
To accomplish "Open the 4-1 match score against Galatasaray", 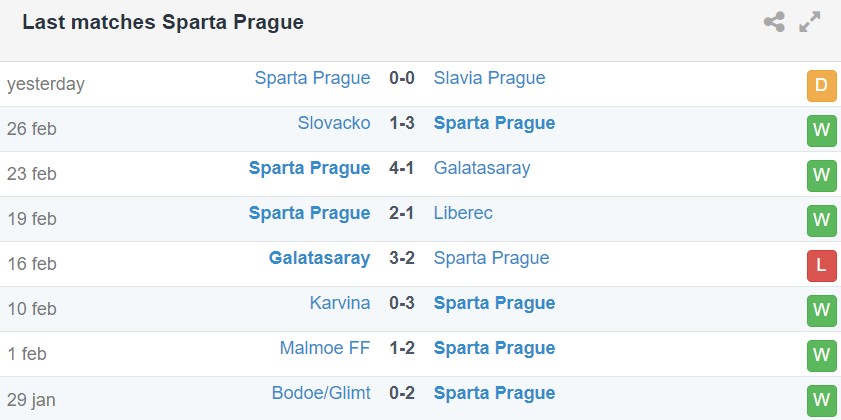I will tap(402, 168).
